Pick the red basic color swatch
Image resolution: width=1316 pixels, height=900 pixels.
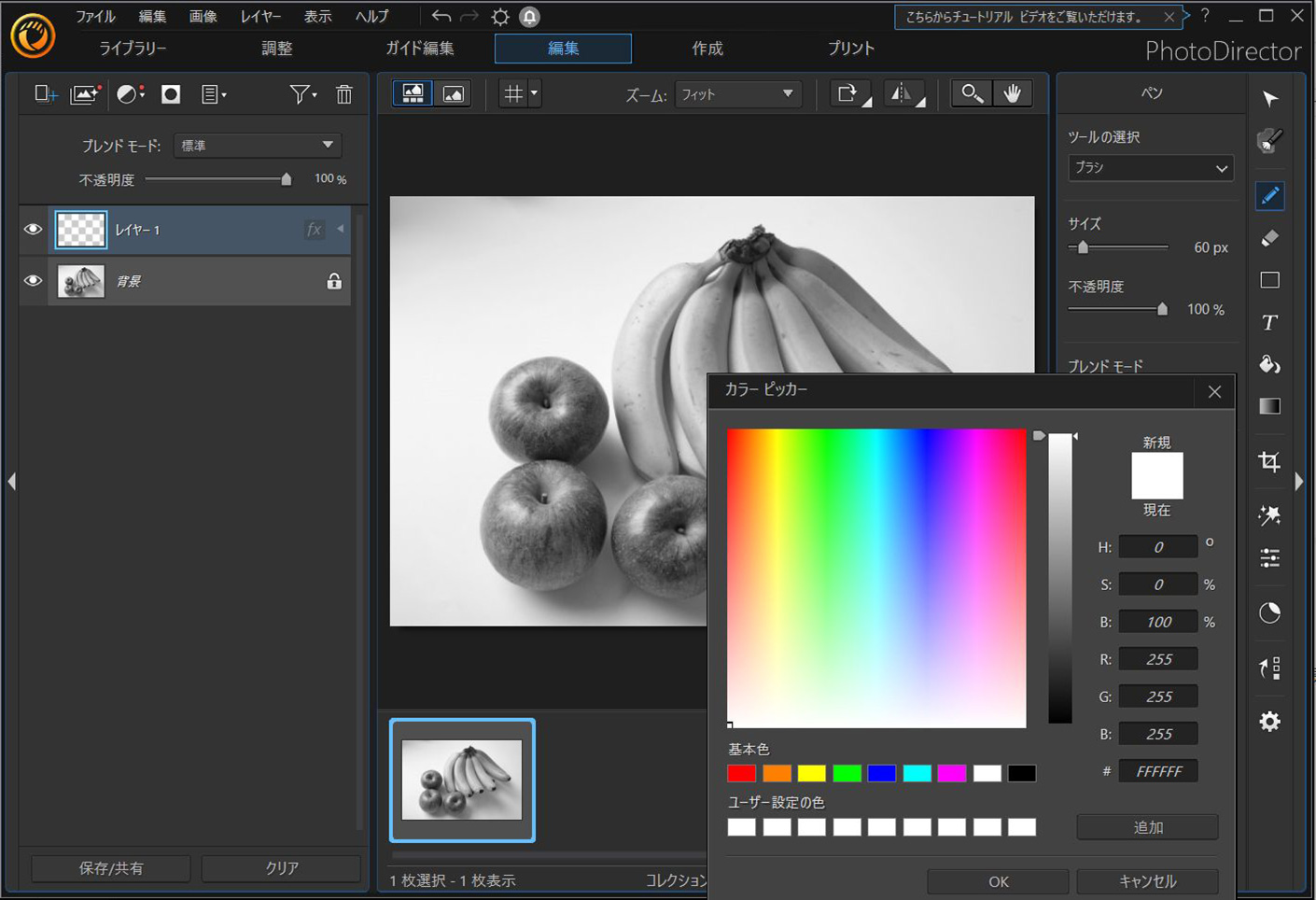[742, 773]
